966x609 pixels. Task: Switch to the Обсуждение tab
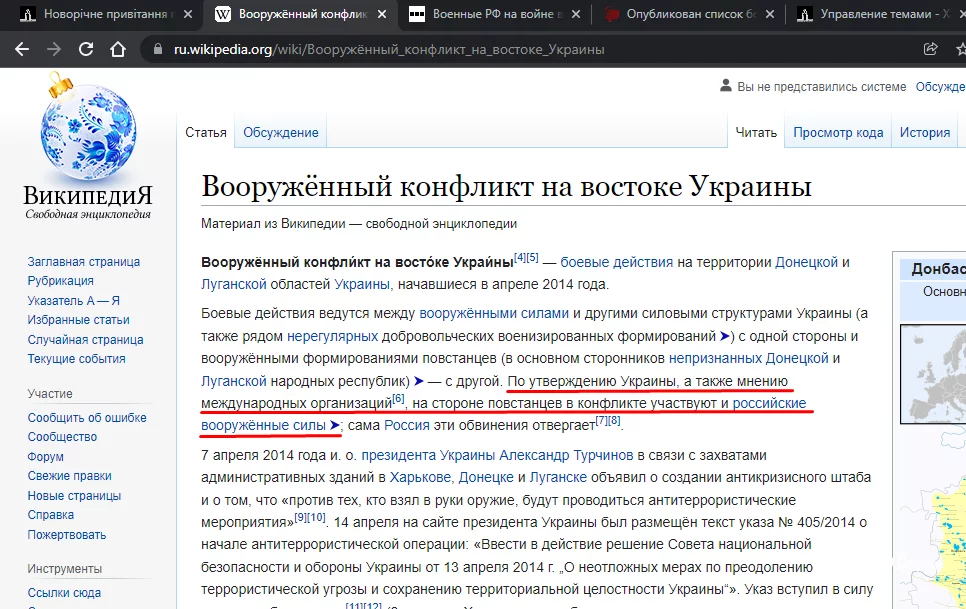[281, 131]
